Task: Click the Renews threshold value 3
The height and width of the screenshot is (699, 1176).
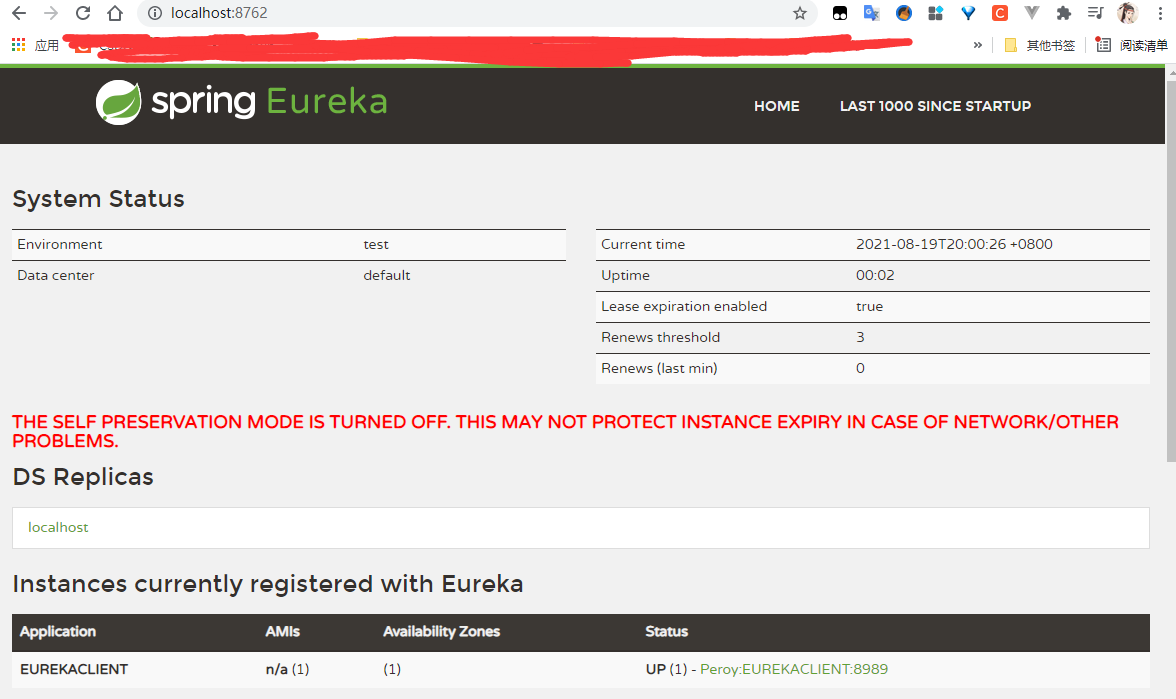Action: click(x=860, y=338)
